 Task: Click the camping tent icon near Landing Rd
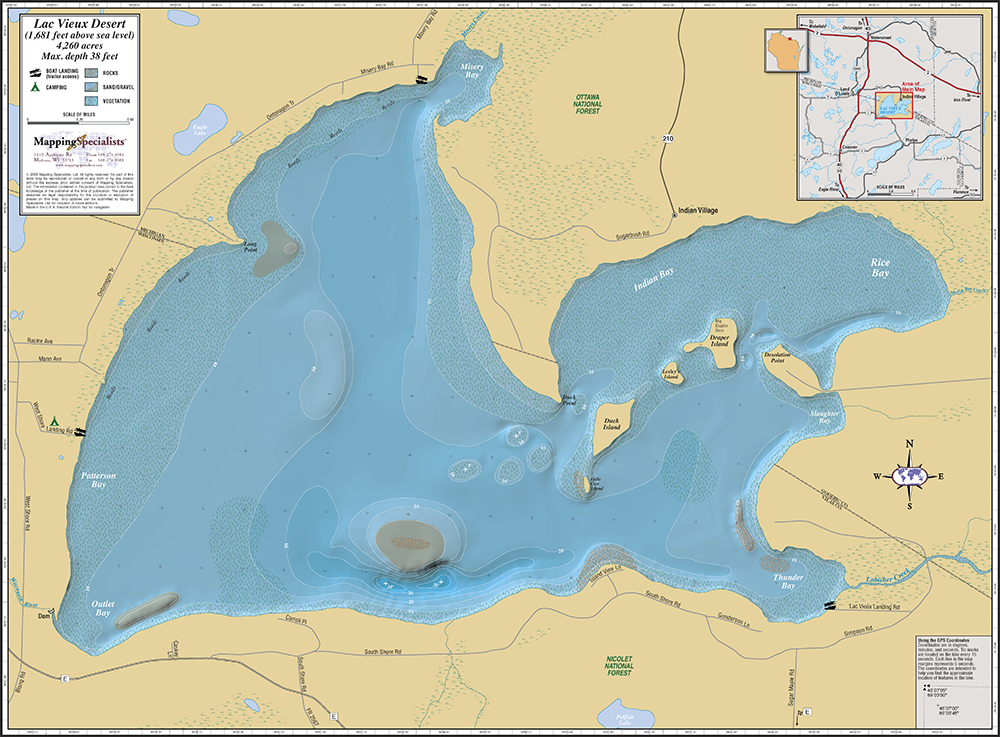coord(55,421)
